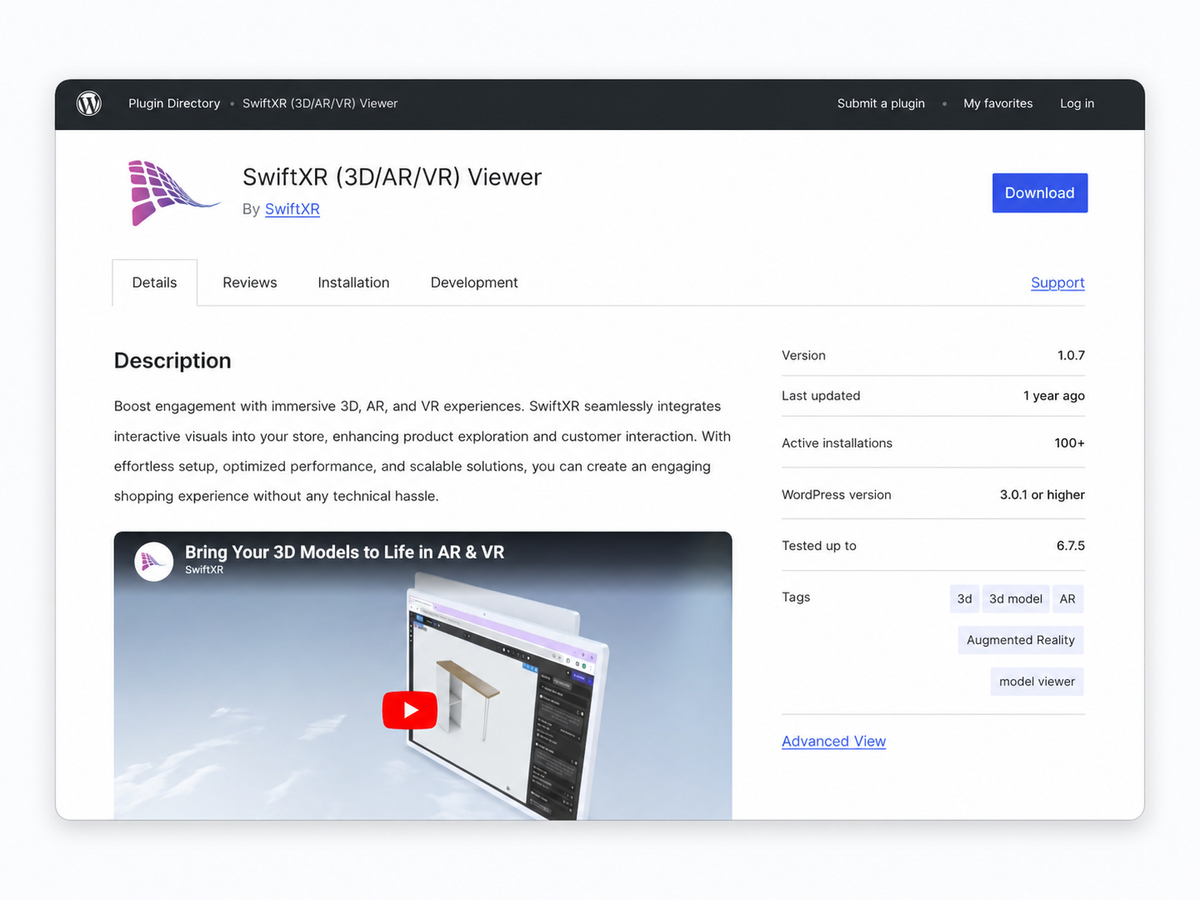Click the SwiftXR channel avatar in the video
The height and width of the screenshot is (900, 1200).
click(154, 561)
